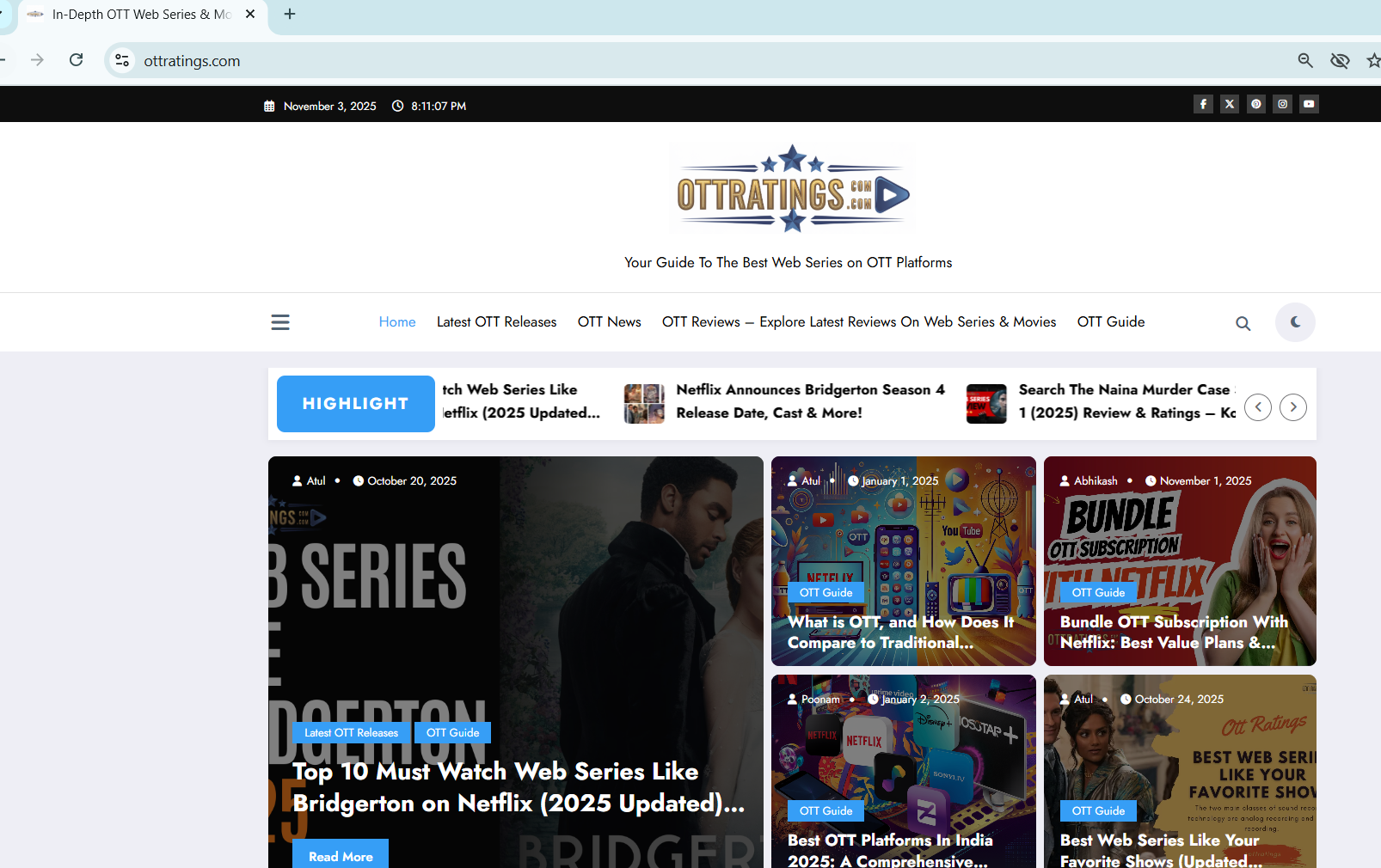This screenshot has height=868, width=1381.
Task: Click October 24, 2025 article date
Action: [x=1172, y=700]
